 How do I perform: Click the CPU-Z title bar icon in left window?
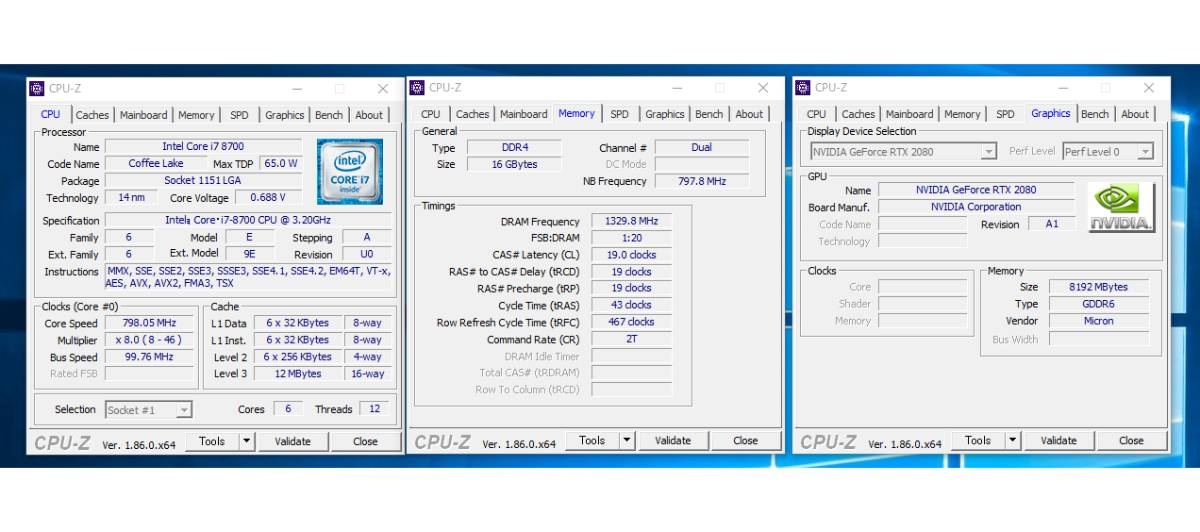coord(37,88)
